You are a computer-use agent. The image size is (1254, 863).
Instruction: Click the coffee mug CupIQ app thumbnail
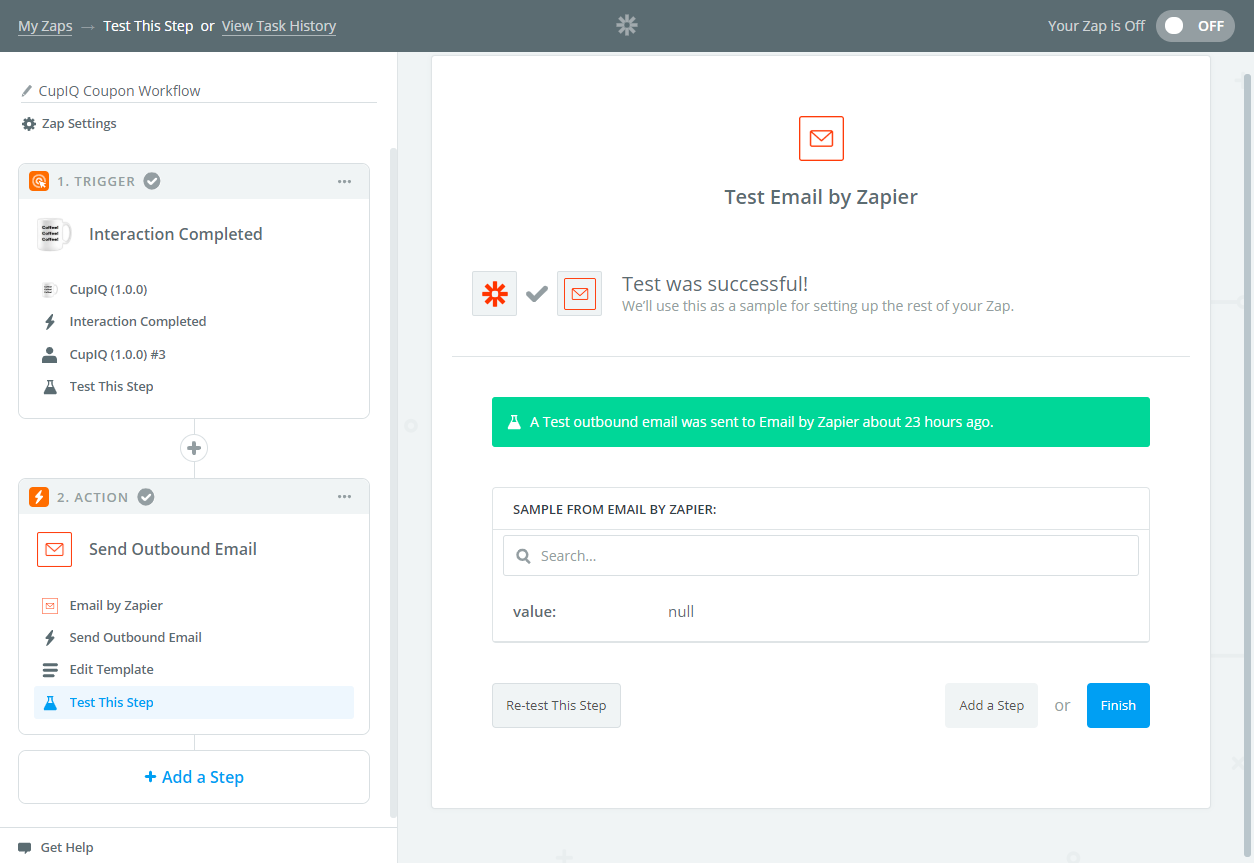coord(54,234)
